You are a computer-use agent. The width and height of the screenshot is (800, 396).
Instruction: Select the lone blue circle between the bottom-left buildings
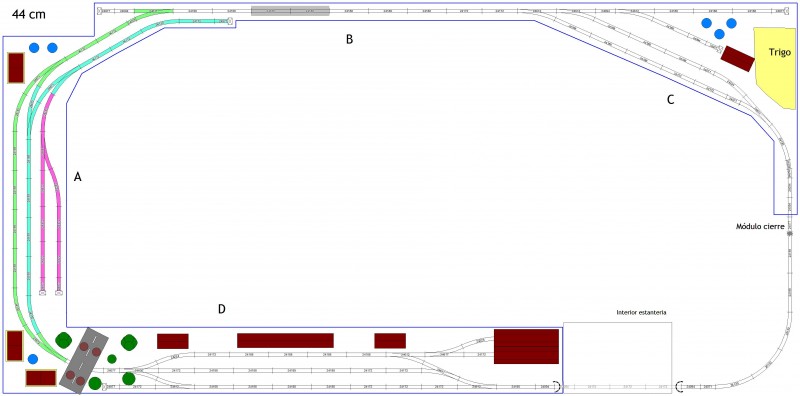[33, 359]
